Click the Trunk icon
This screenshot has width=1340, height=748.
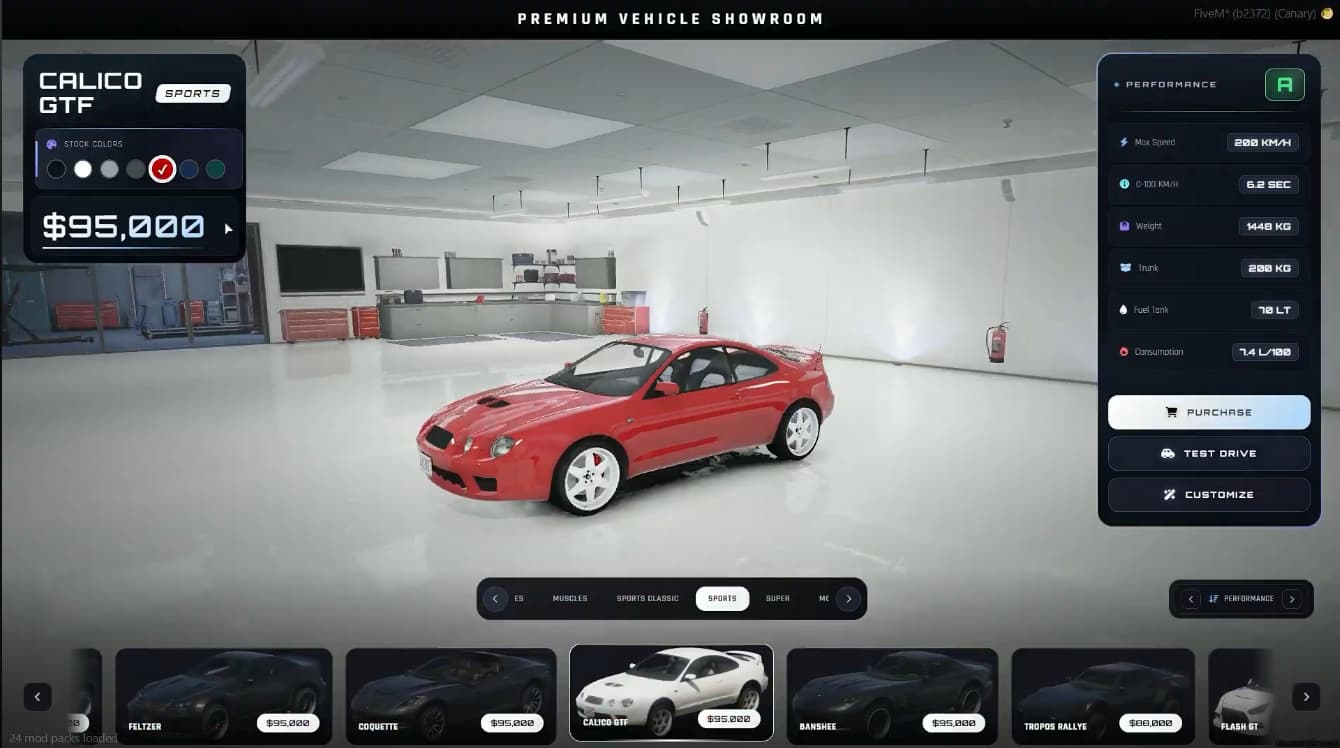coord(1124,268)
